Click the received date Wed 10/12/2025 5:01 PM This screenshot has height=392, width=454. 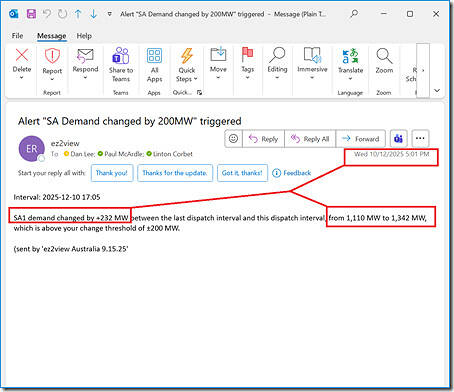[391, 154]
